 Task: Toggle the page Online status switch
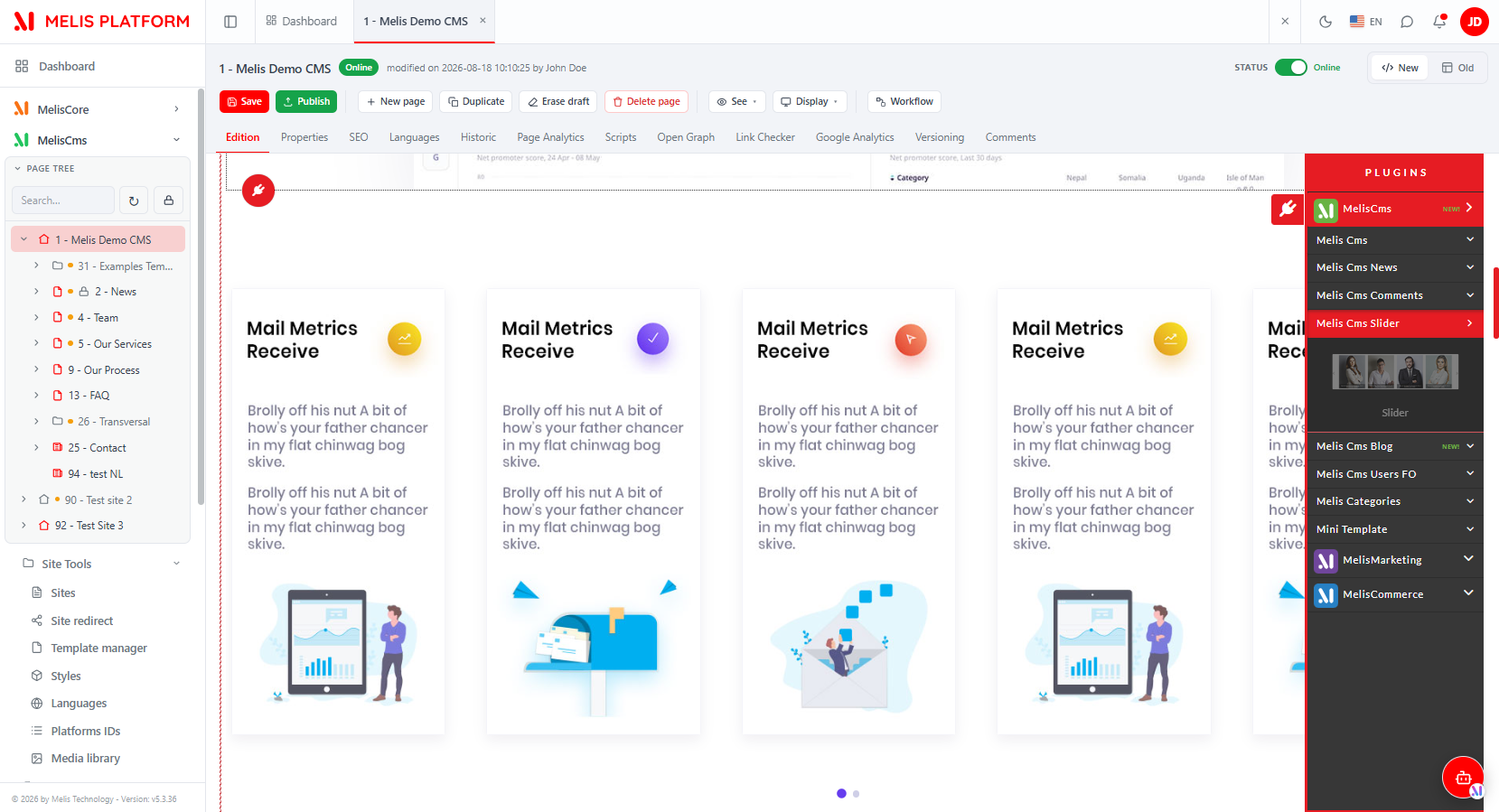pyautogui.click(x=1291, y=68)
